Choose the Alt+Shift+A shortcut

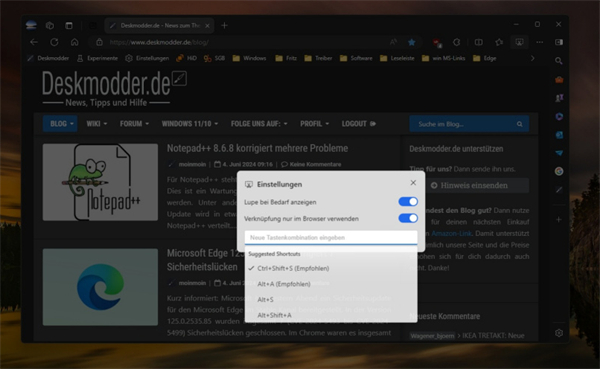[331, 315]
